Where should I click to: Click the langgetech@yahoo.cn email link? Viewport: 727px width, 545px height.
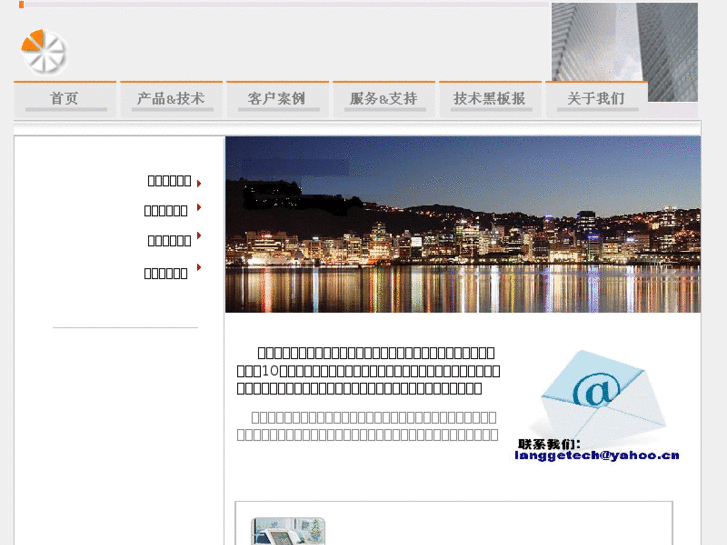coord(597,455)
